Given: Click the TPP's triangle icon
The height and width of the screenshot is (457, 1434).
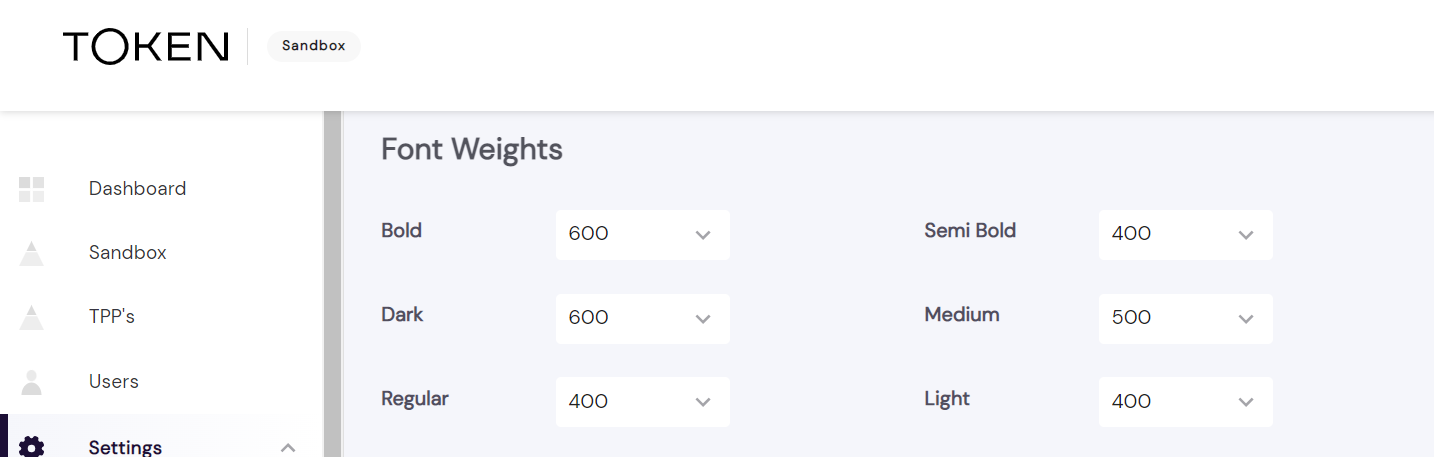Looking at the screenshot, I should [x=32, y=318].
